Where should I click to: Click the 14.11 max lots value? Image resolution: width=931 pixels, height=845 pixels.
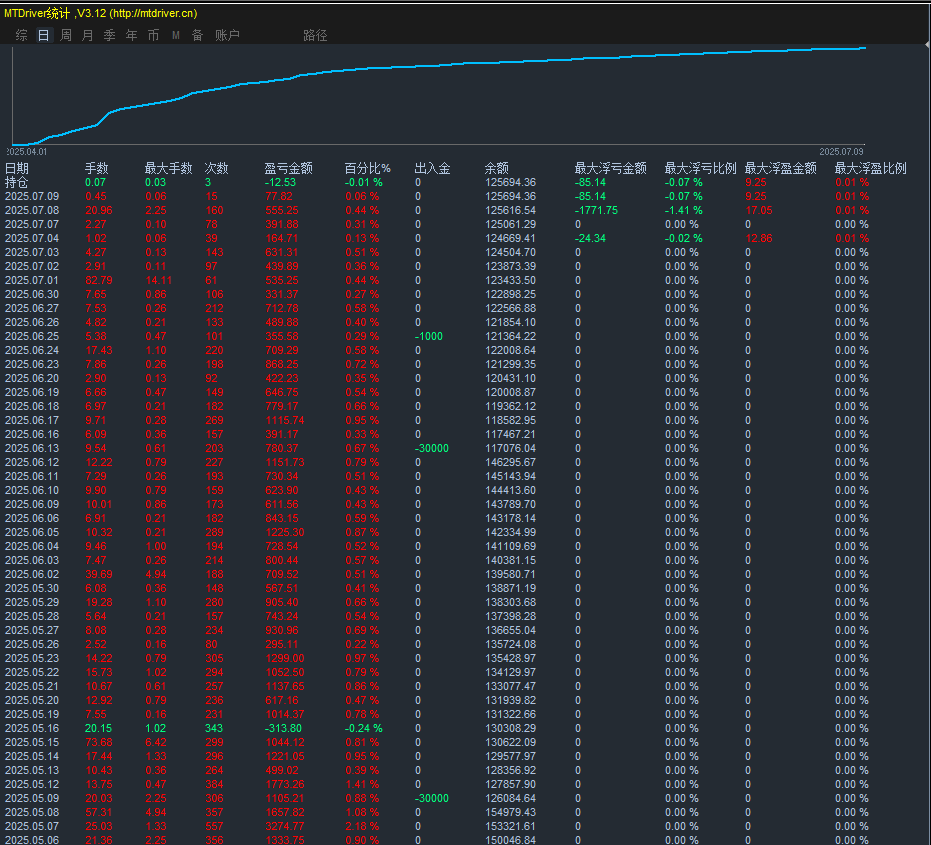(x=159, y=280)
